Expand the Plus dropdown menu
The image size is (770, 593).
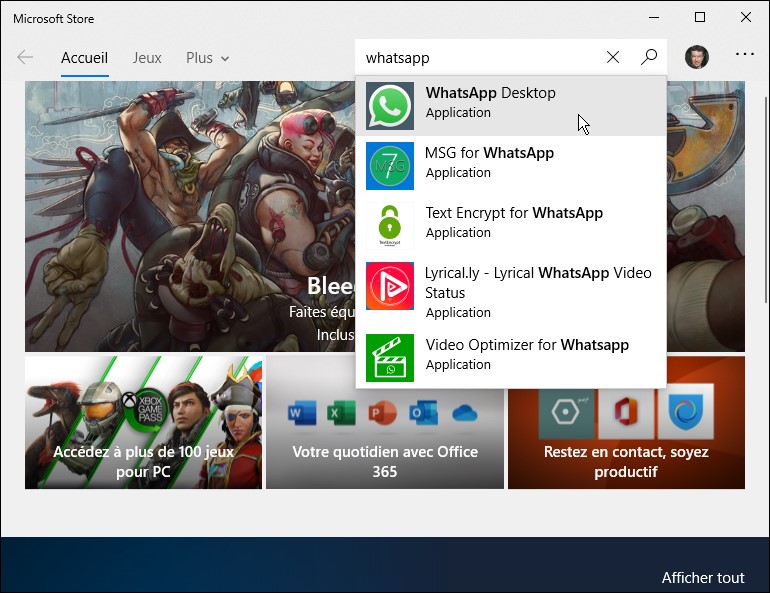click(x=207, y=58)
